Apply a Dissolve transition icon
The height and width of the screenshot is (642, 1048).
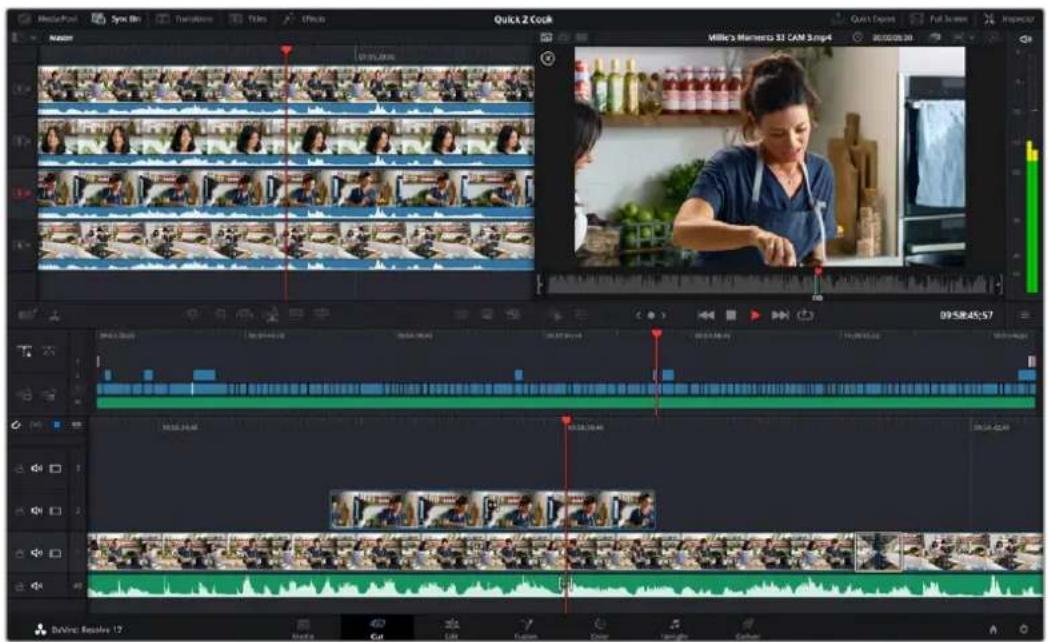pyautogui.click(x=487, y=314)
